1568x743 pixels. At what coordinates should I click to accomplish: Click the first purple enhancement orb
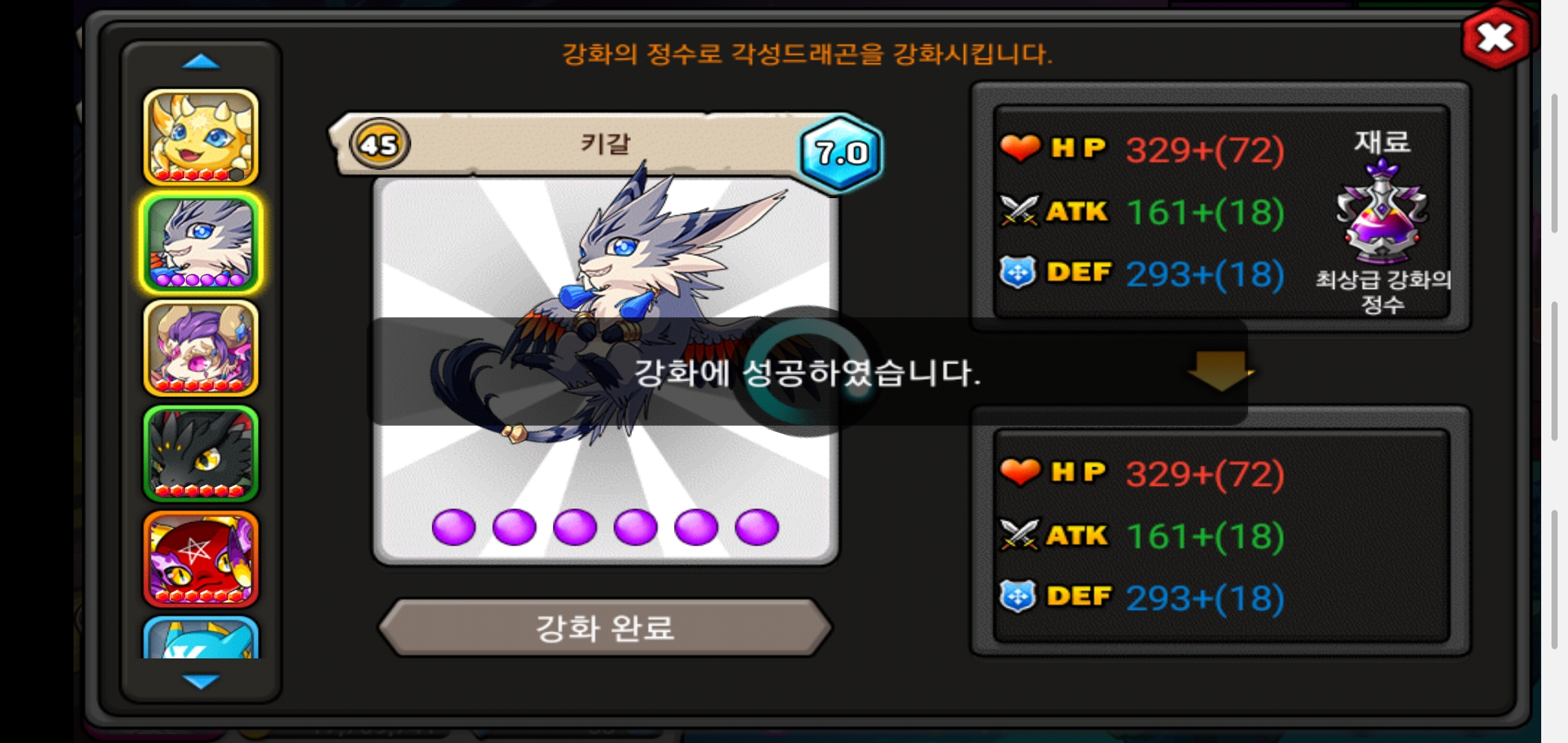454,528
